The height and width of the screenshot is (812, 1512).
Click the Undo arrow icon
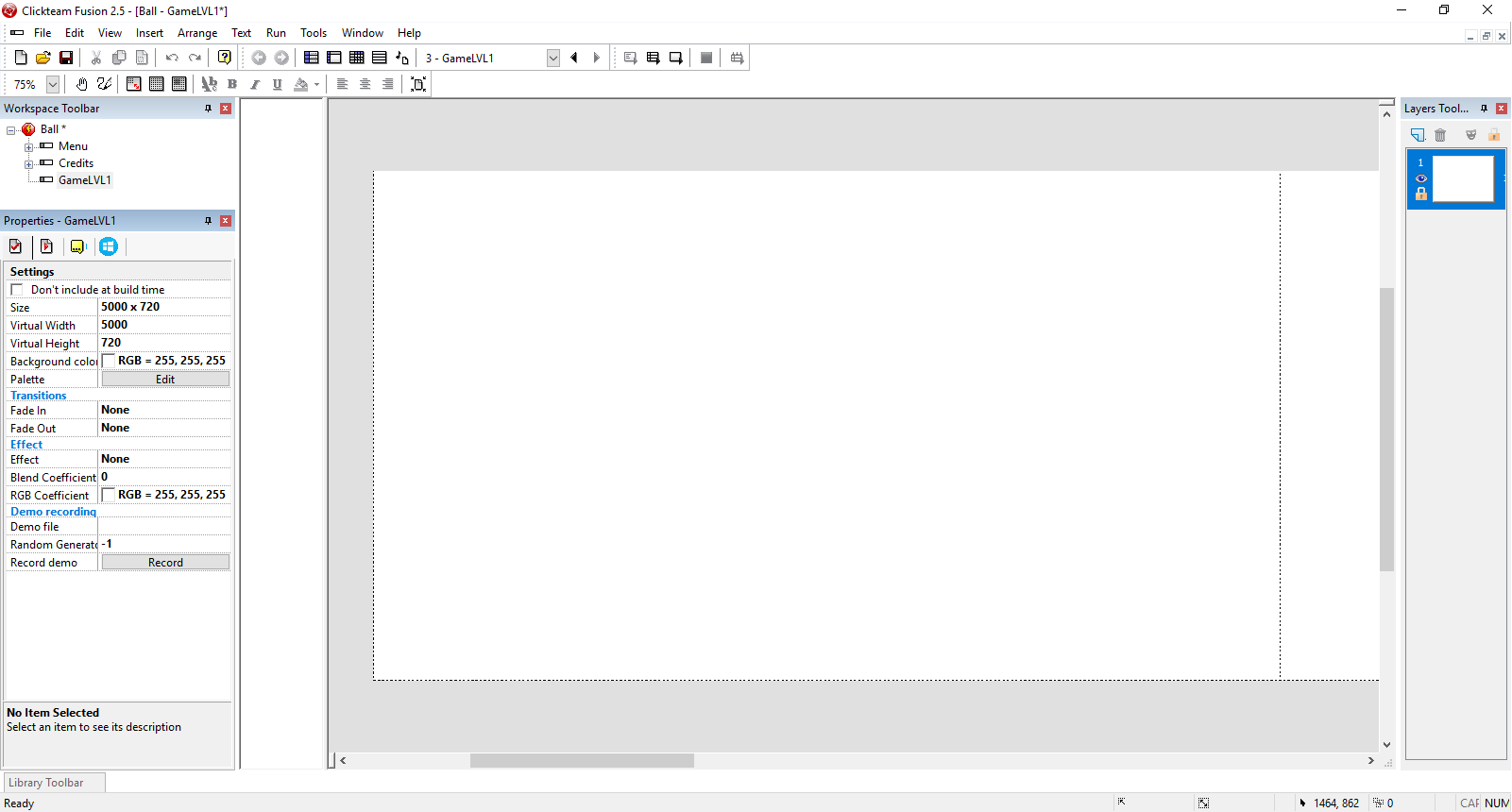[x=172, y=58]
